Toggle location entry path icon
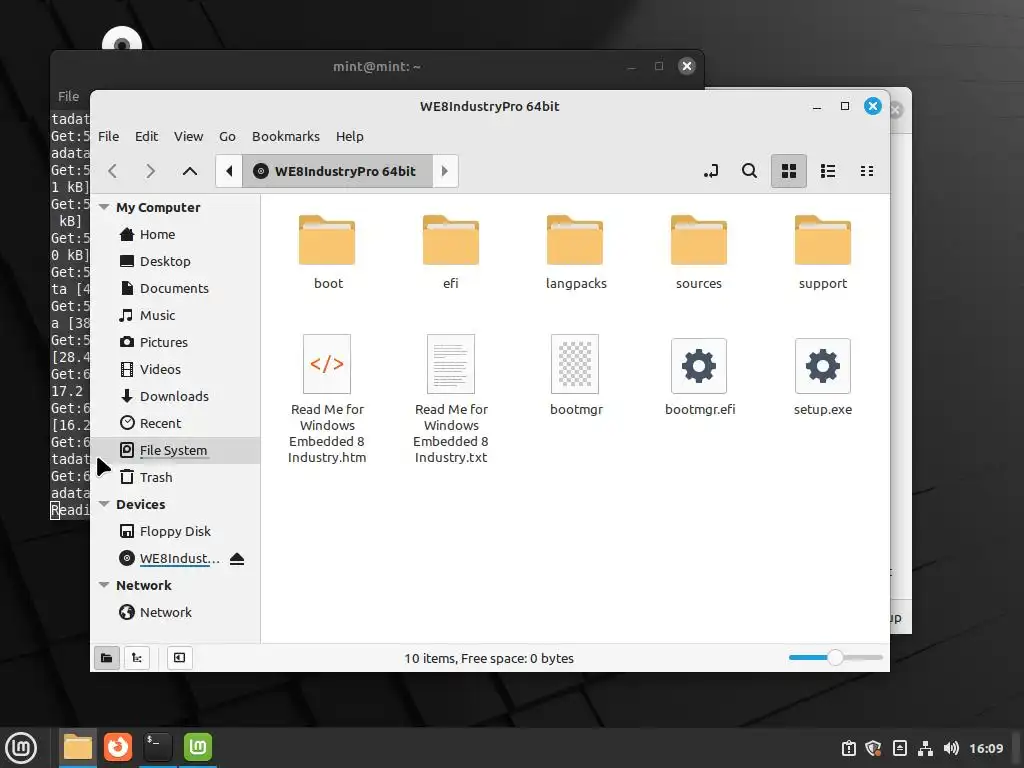1024x768 pixels. click(x=711, y=171)
